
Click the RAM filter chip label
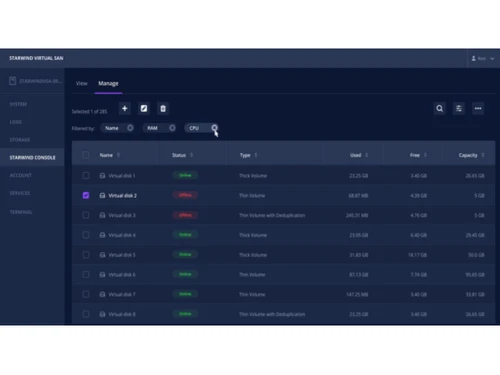pos(152,128)
